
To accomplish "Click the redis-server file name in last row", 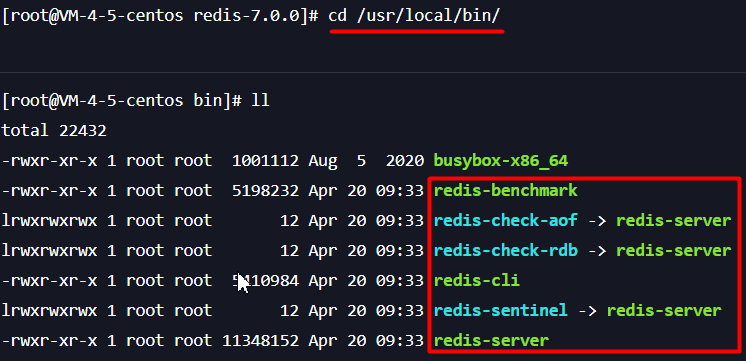I will pyautogui.click(x=491, y=341).
